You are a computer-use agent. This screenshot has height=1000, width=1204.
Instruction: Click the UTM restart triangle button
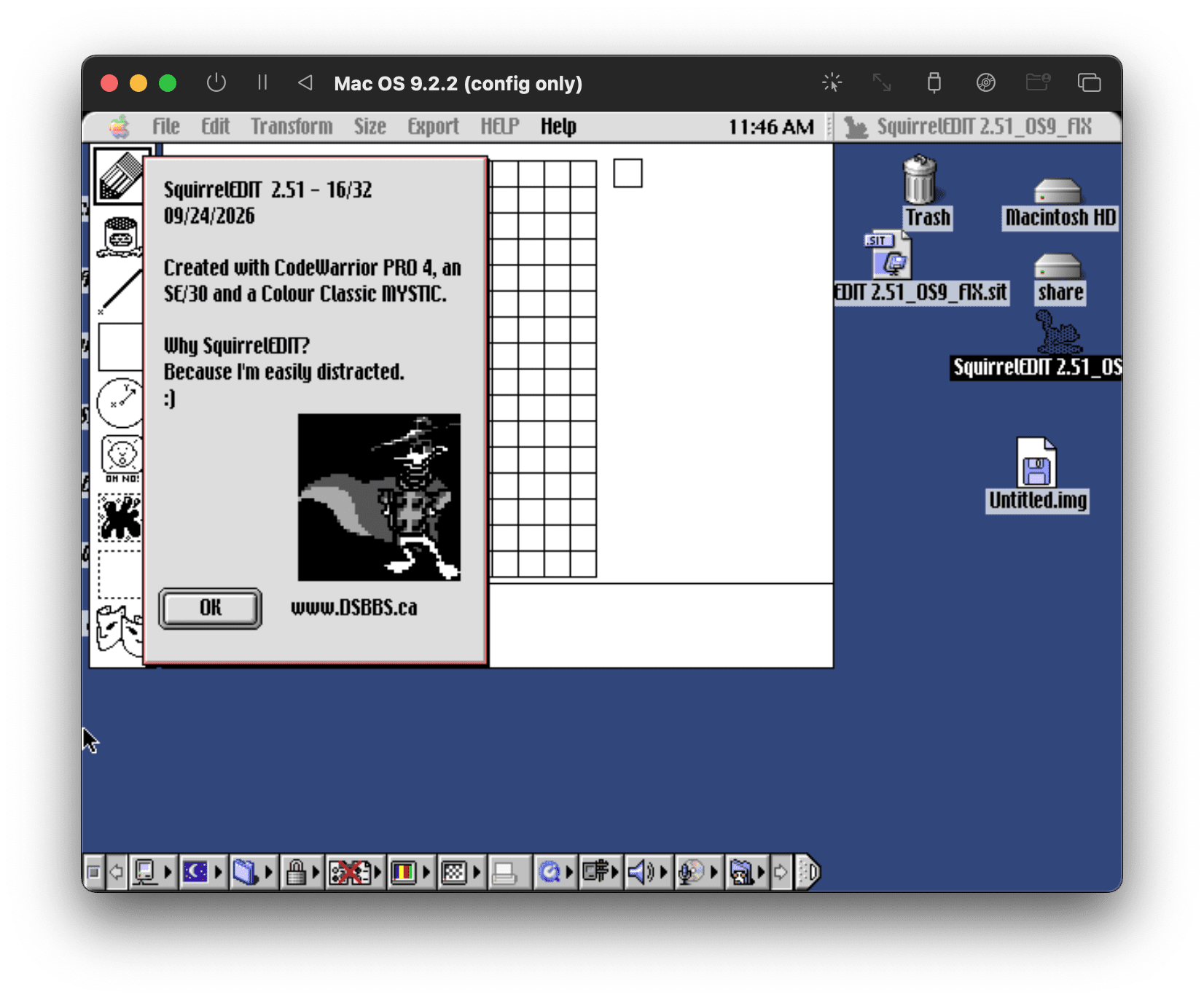click(305, 83)
